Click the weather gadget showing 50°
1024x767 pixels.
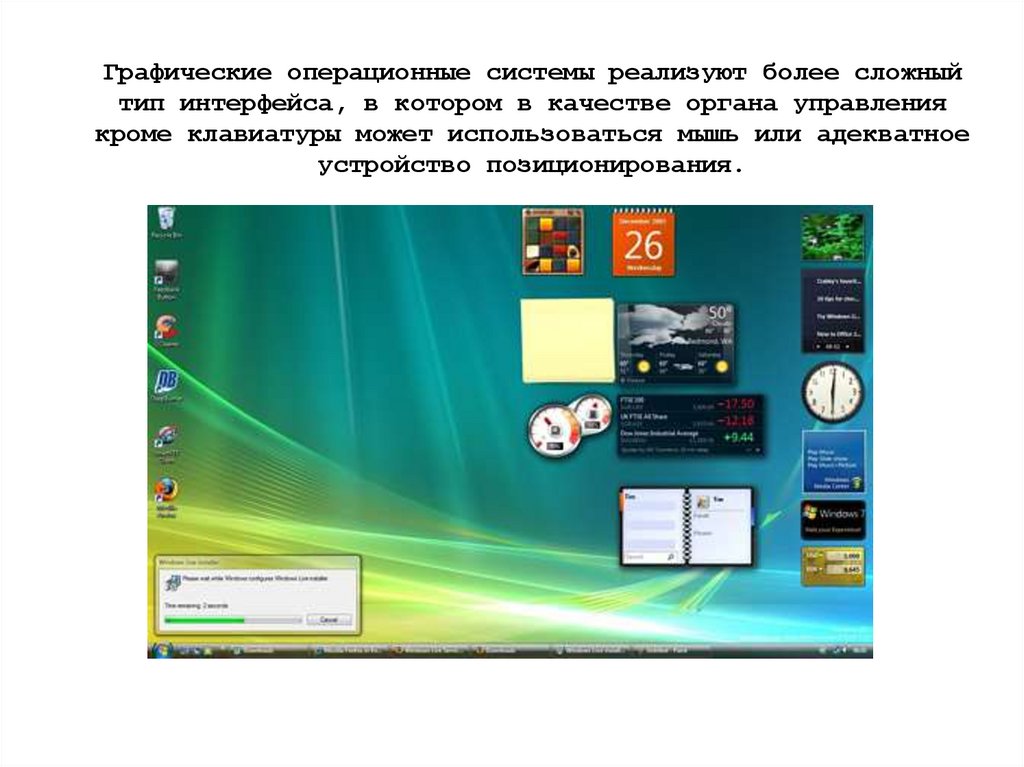coord(676,343)
